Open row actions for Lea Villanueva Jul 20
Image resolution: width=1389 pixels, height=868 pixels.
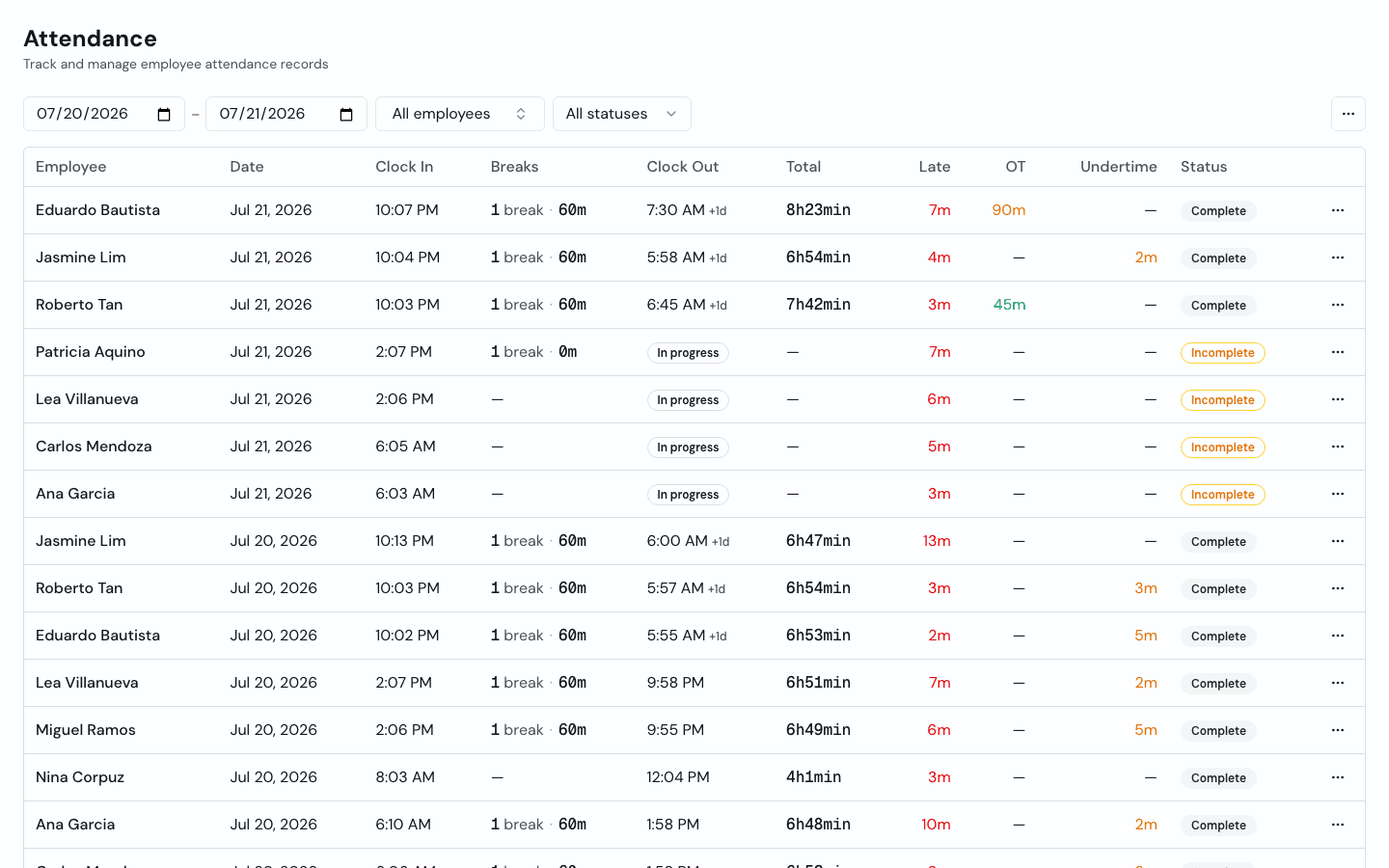pos(1337,683)
